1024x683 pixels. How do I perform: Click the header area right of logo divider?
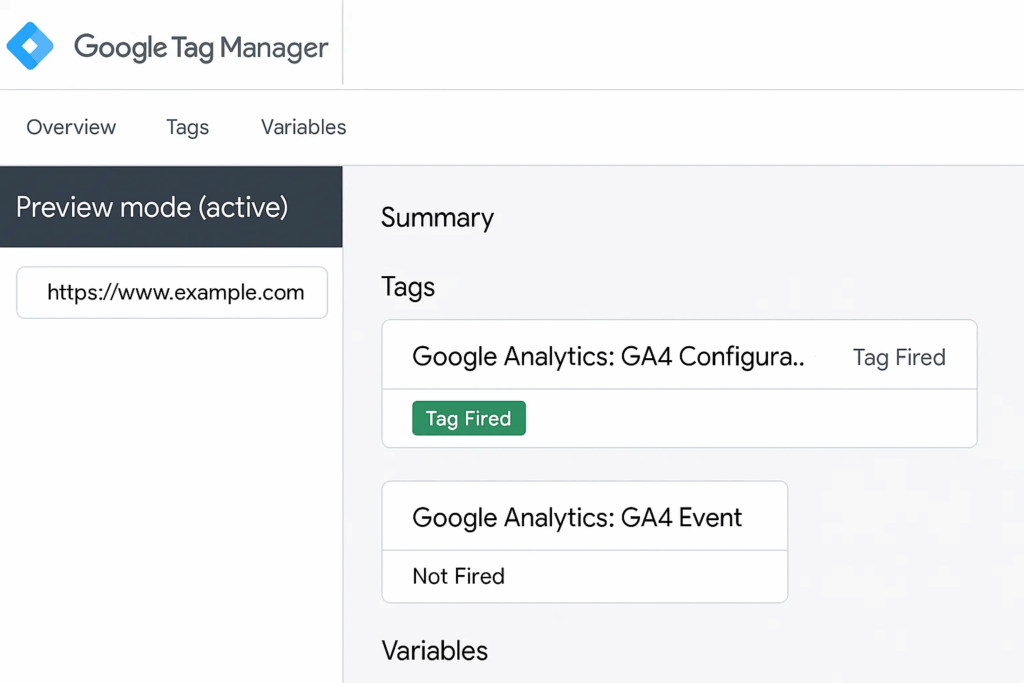click(x=683, y=44)
